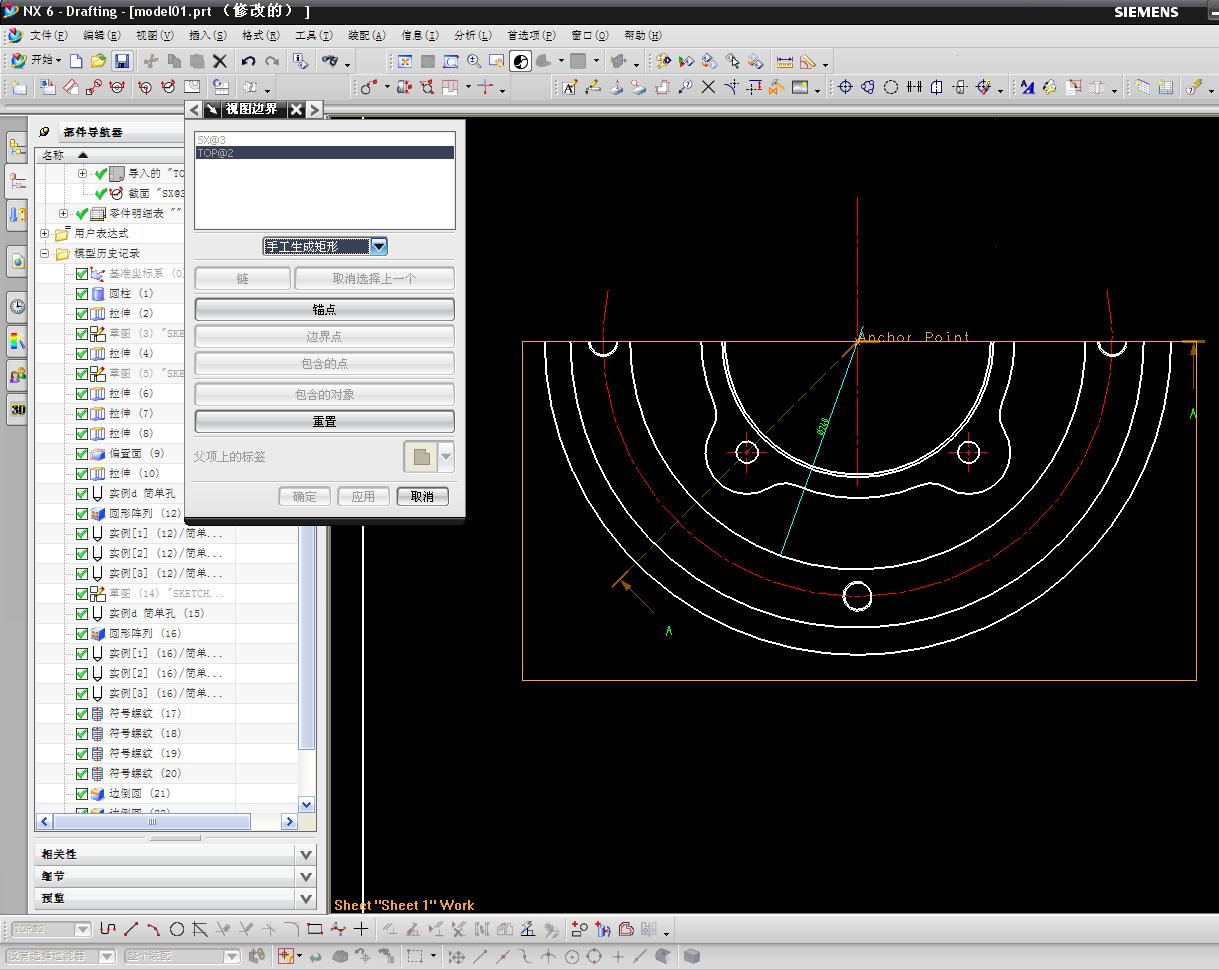Click the Undo arrow icon
This screenshot has height=970, width=1219.
pos(249,61)
